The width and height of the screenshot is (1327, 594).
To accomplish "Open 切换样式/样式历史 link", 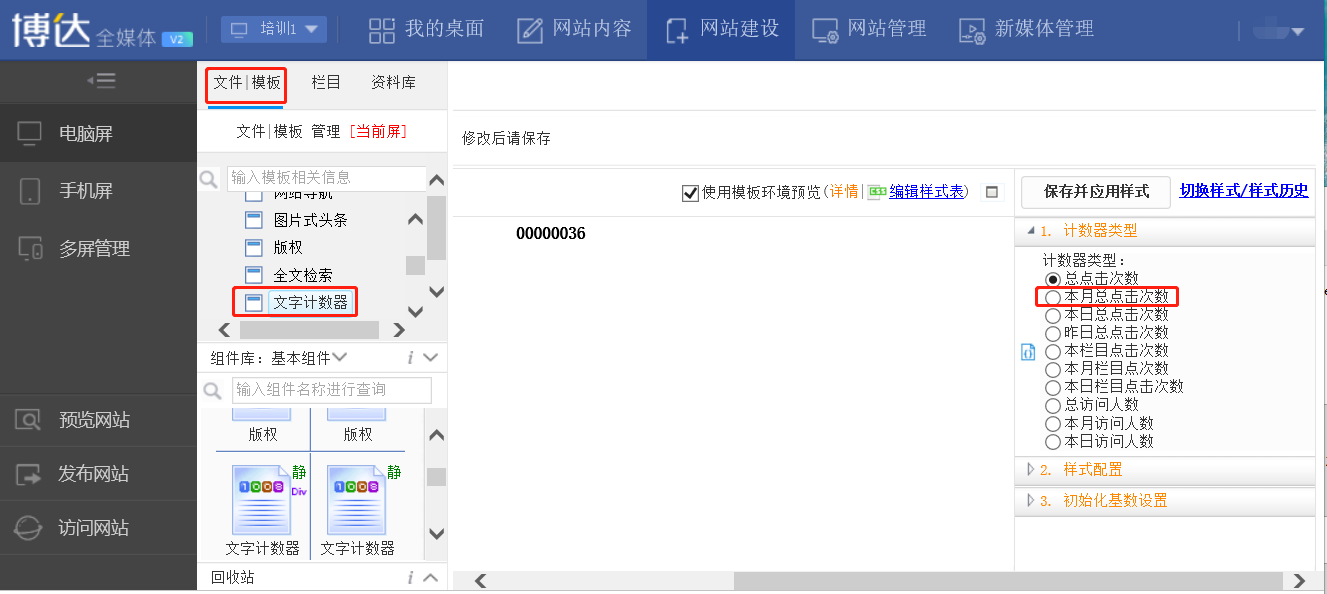I will (1244, 190).
